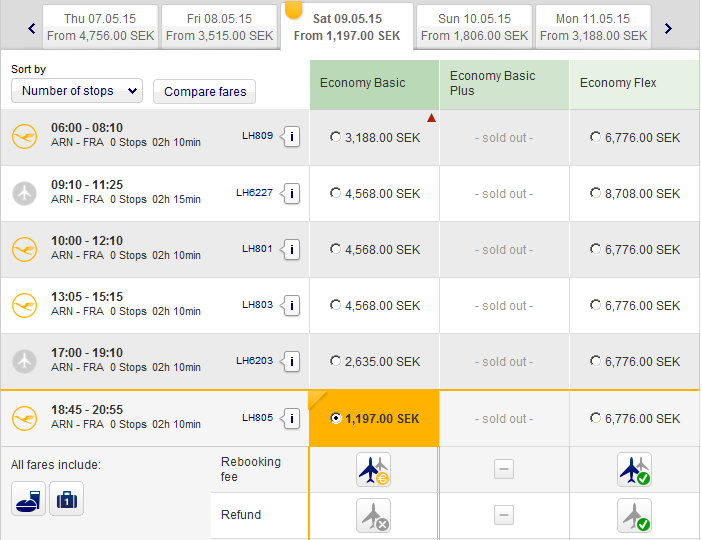
Task: Select 3,188.00 SEK Economy Basic fare
Action: 336,137
